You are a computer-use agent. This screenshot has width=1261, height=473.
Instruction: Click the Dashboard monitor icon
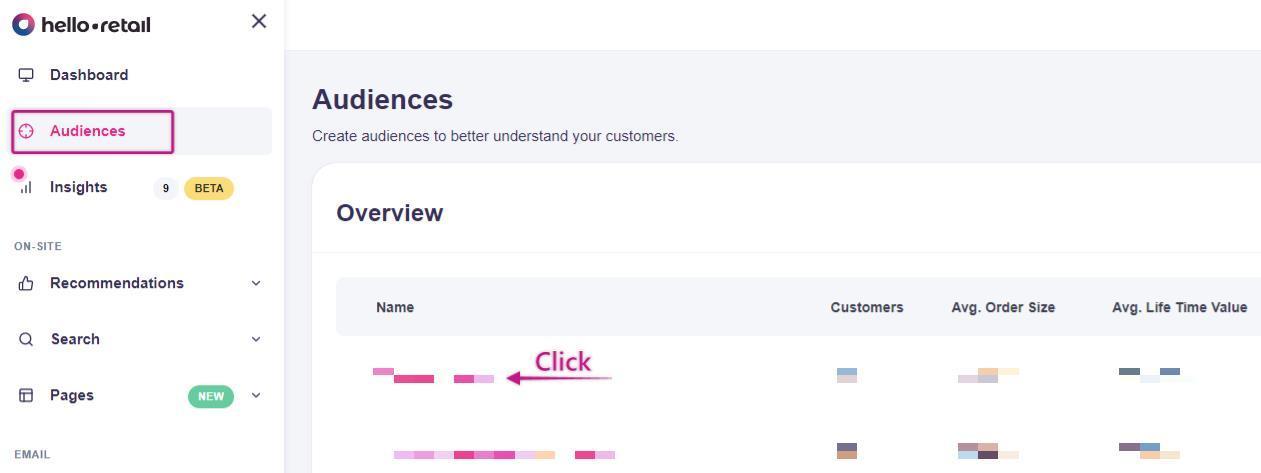pos(26,75)
